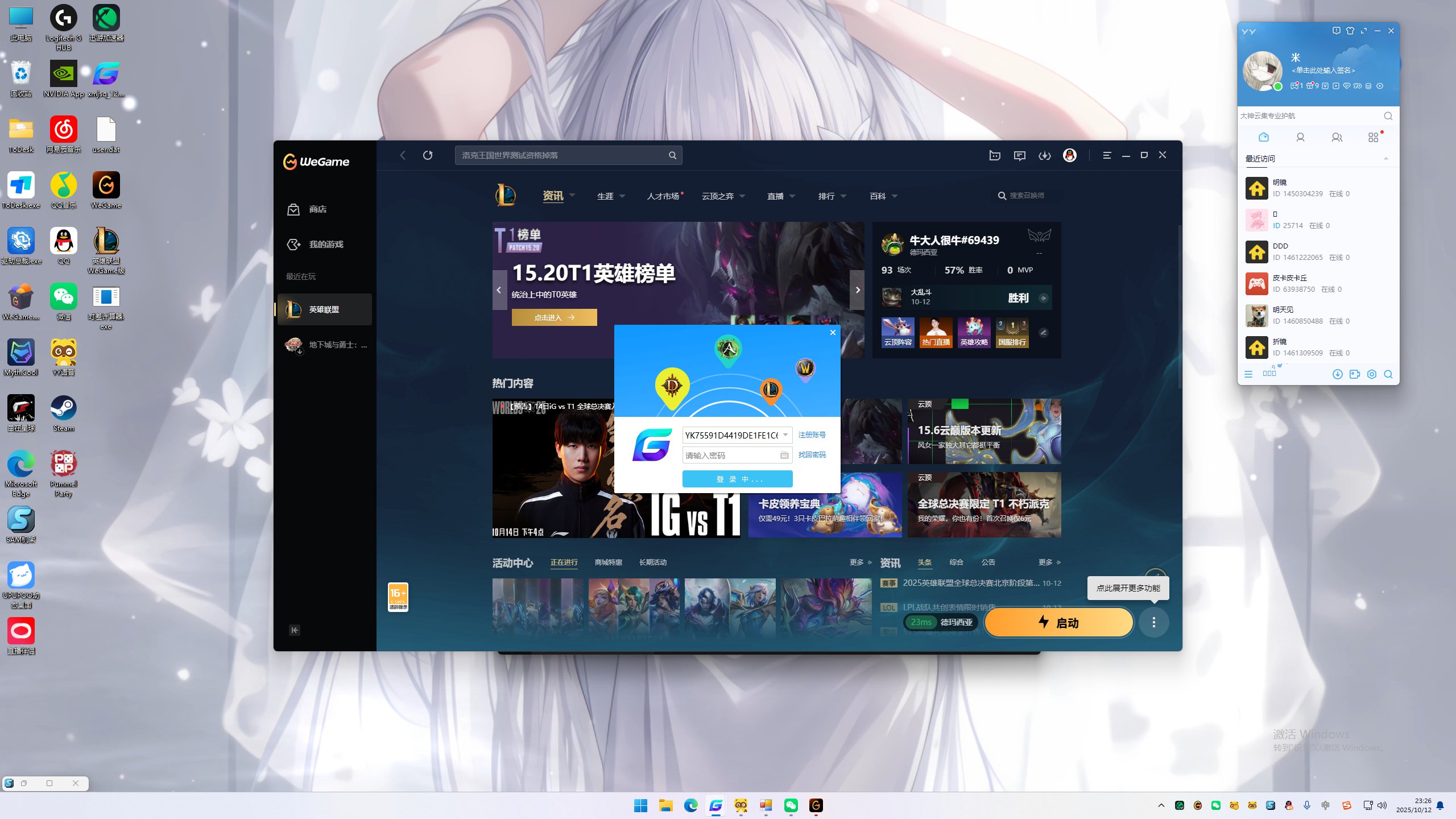Image resolution: width=1456 pixels, height=819 pixels.
Task: Click the 找回密码 recover password link
Action: (x=812, y=454)
